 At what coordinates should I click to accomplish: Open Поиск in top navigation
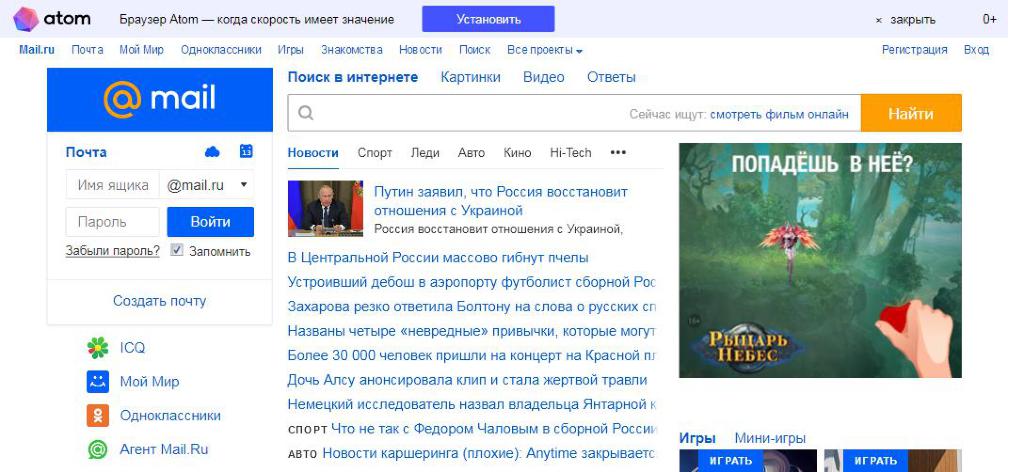click(475, 50)
